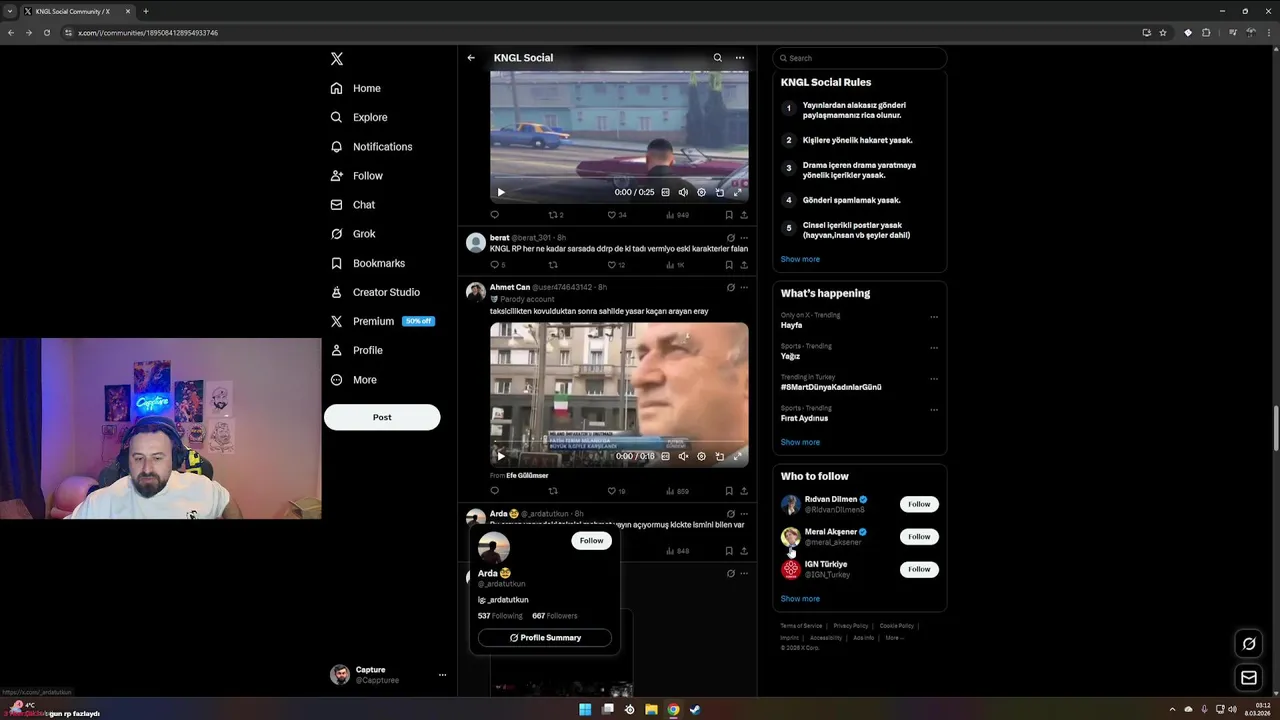Toggle captions on the 0:25 video
The image size is (1280, 720).
pos(665,192)
